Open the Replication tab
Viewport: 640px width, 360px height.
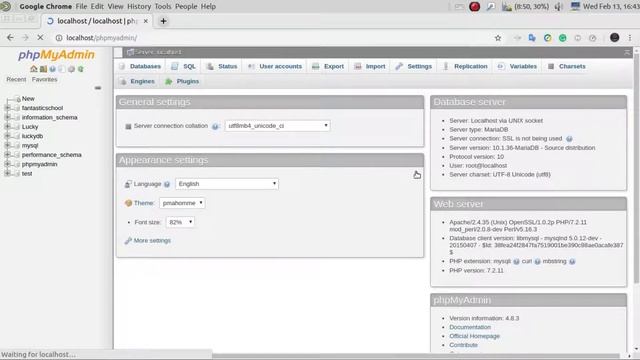tap(465, 66)
